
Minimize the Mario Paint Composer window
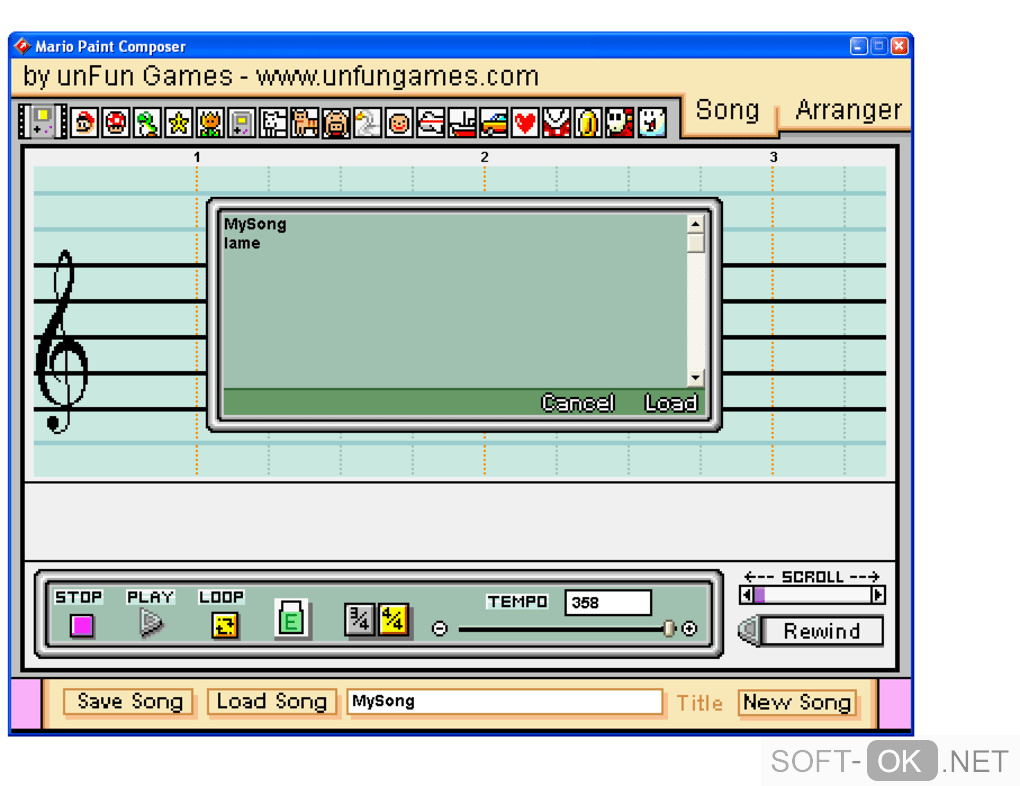coord(859,46)
